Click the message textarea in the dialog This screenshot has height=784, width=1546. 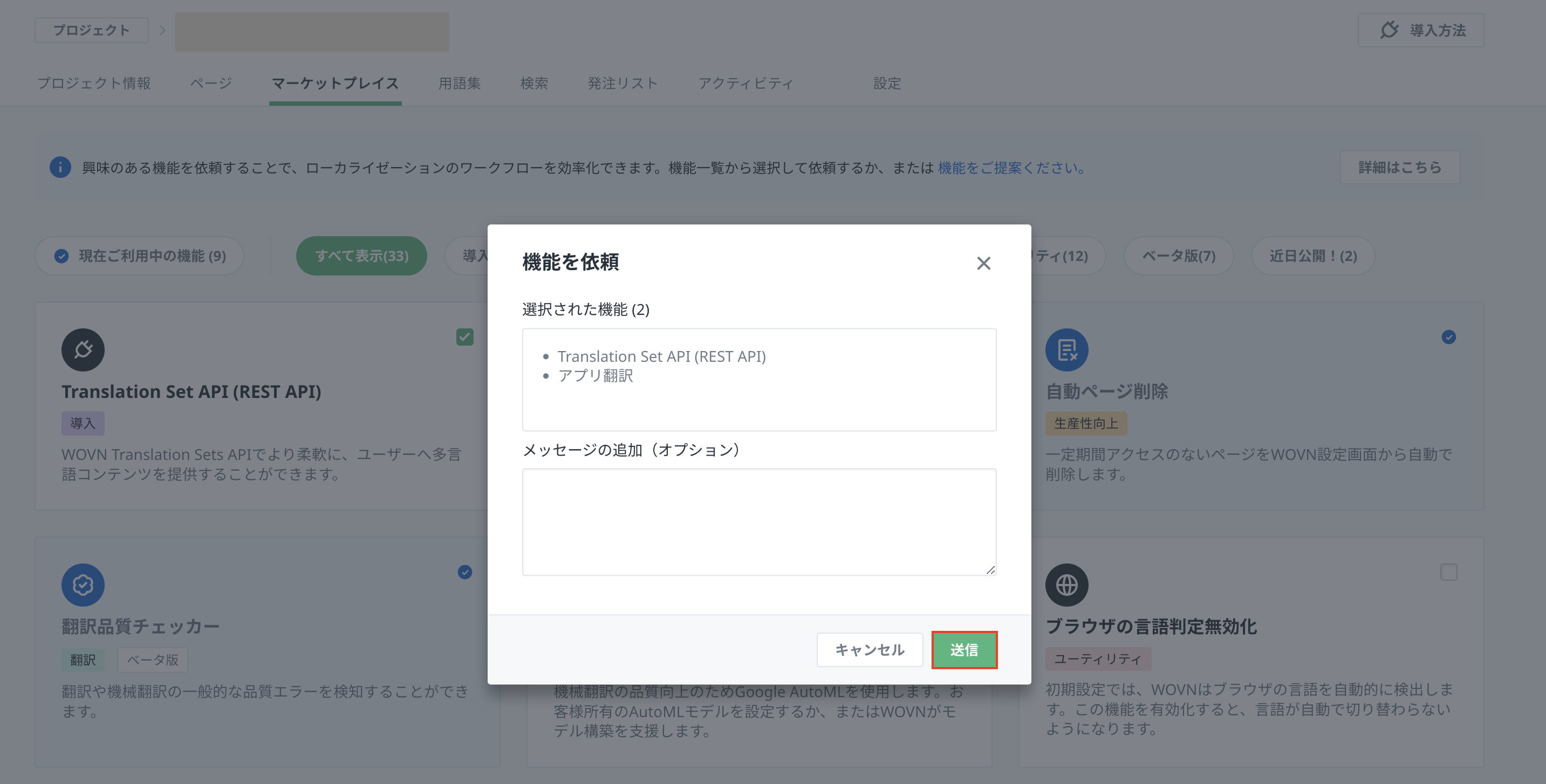coord(758,521)
